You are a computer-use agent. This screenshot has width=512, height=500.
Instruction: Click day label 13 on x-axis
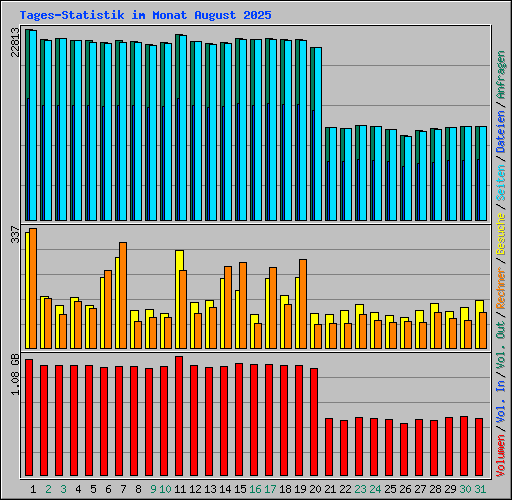click(x=210, y=489)
